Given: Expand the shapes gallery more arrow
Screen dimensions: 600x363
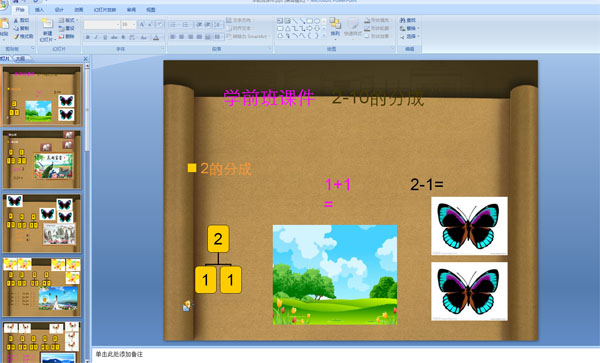Looking at the screenshot, I should 324,36.
